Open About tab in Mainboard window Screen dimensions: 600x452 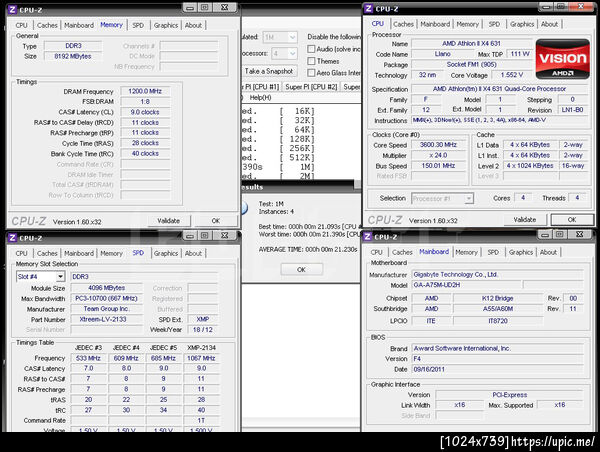point(548,252)
